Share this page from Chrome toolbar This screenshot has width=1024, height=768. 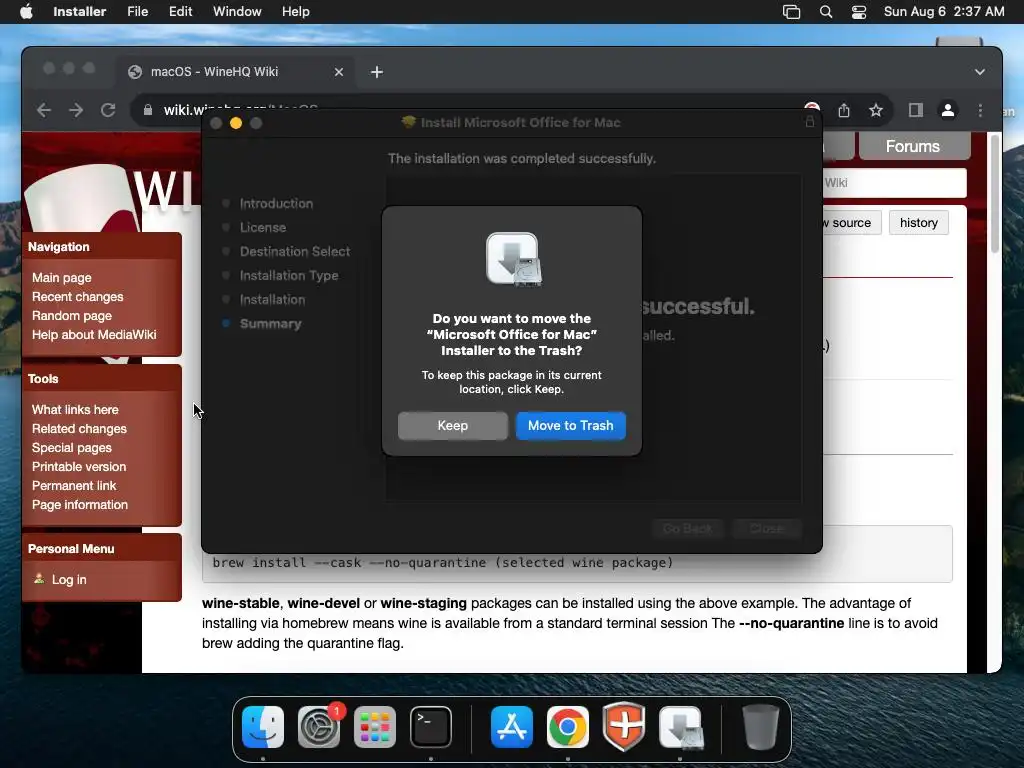tap(844, 110)
